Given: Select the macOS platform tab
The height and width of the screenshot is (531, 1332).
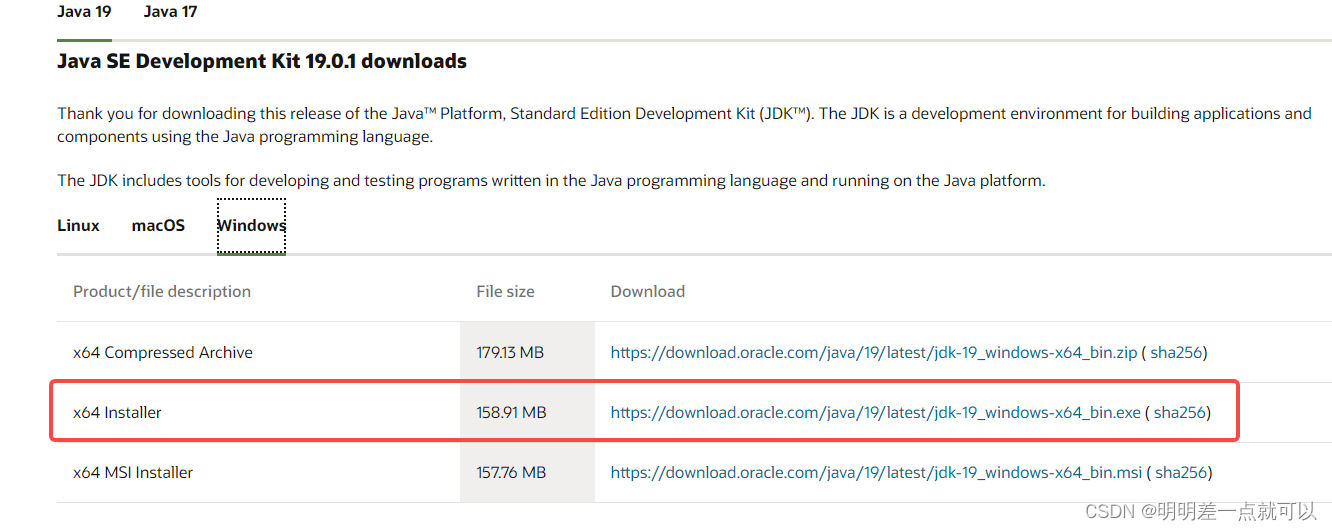Looking at the screenshot, I should pos(158,226).
